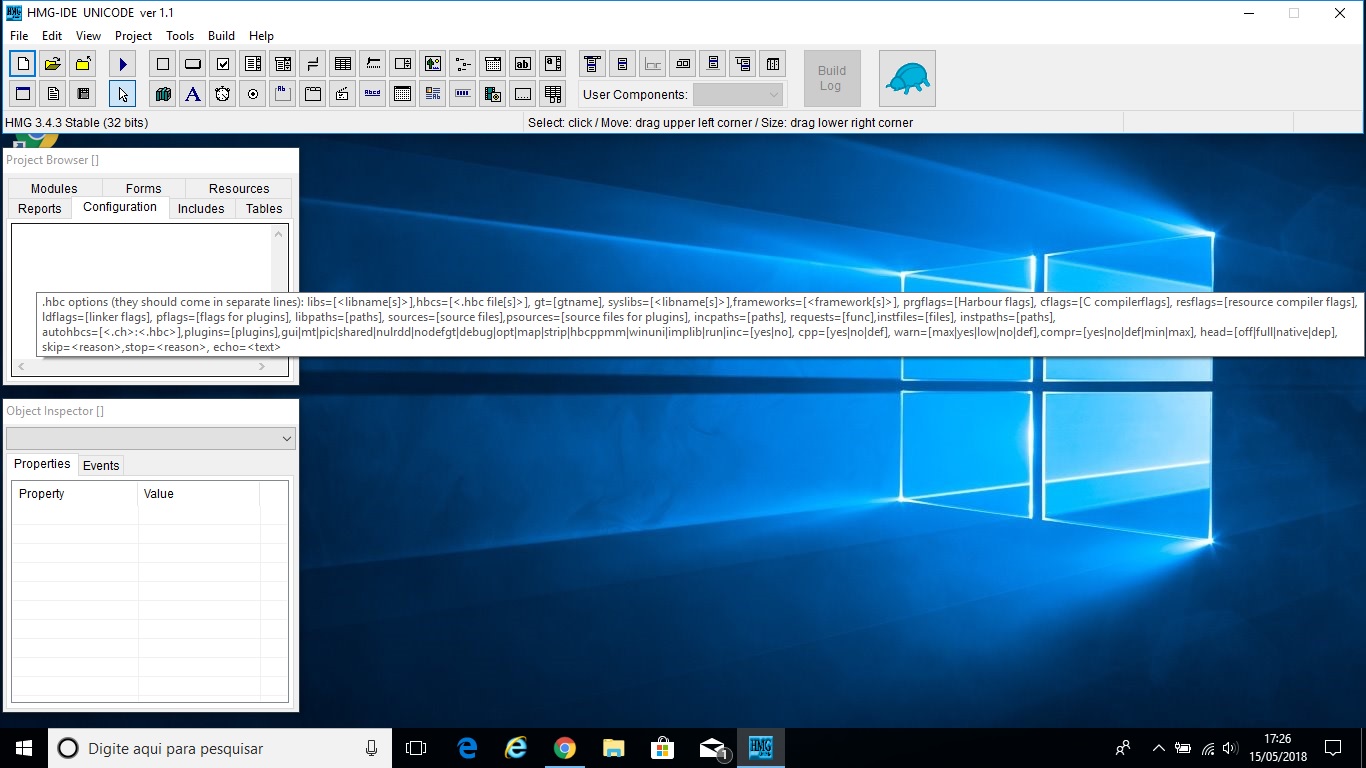Select the multimedia Player control tool

pos(493,94)
